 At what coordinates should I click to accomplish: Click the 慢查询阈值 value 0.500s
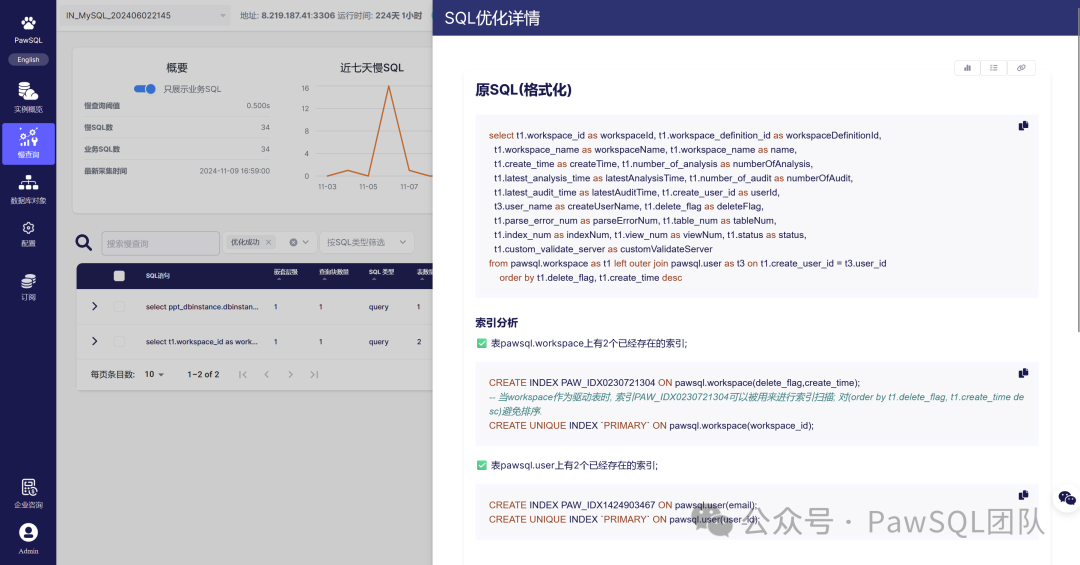[x=258, y=105]
